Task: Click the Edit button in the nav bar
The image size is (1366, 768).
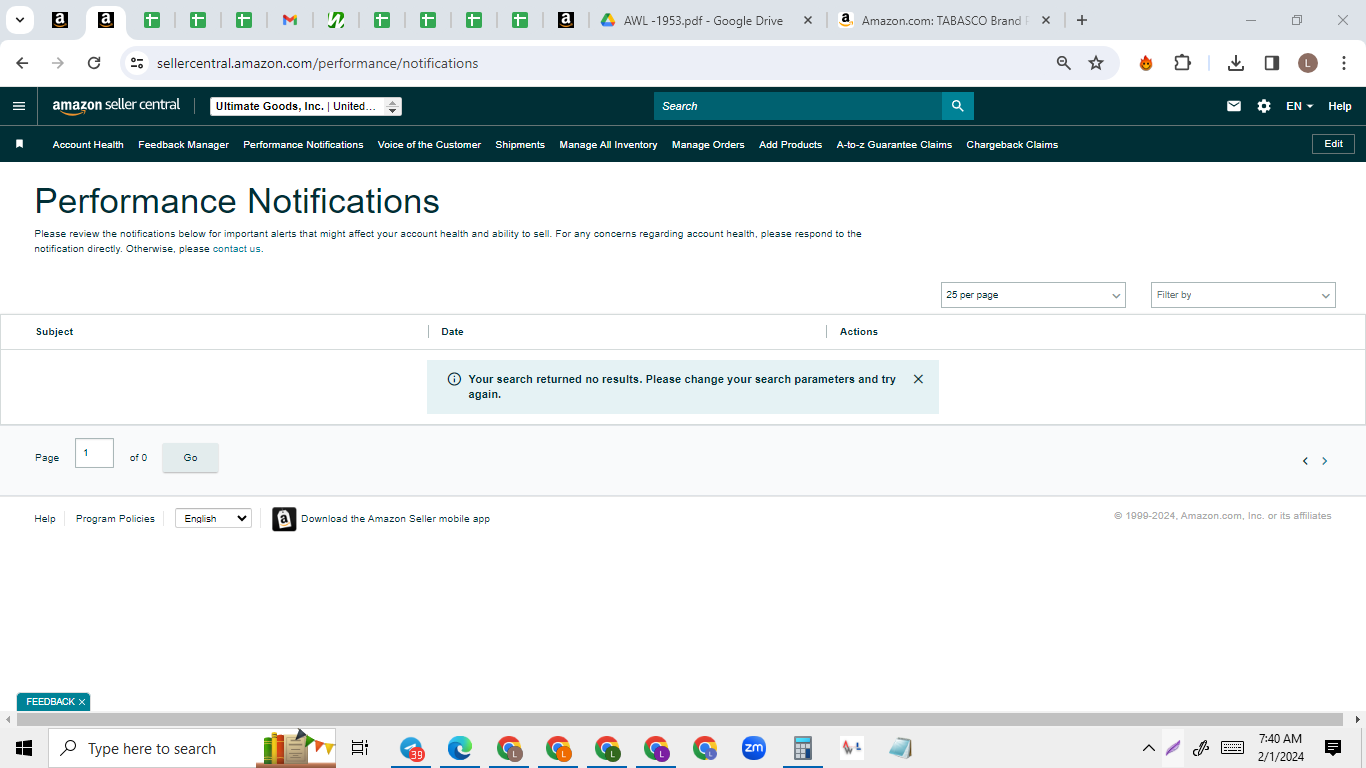Action: [x=1333, y=144]
